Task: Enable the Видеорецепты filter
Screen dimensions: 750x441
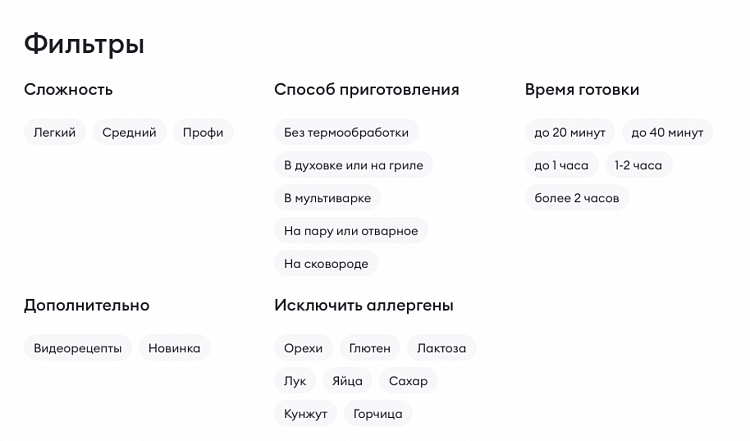Action: [78, 348]
